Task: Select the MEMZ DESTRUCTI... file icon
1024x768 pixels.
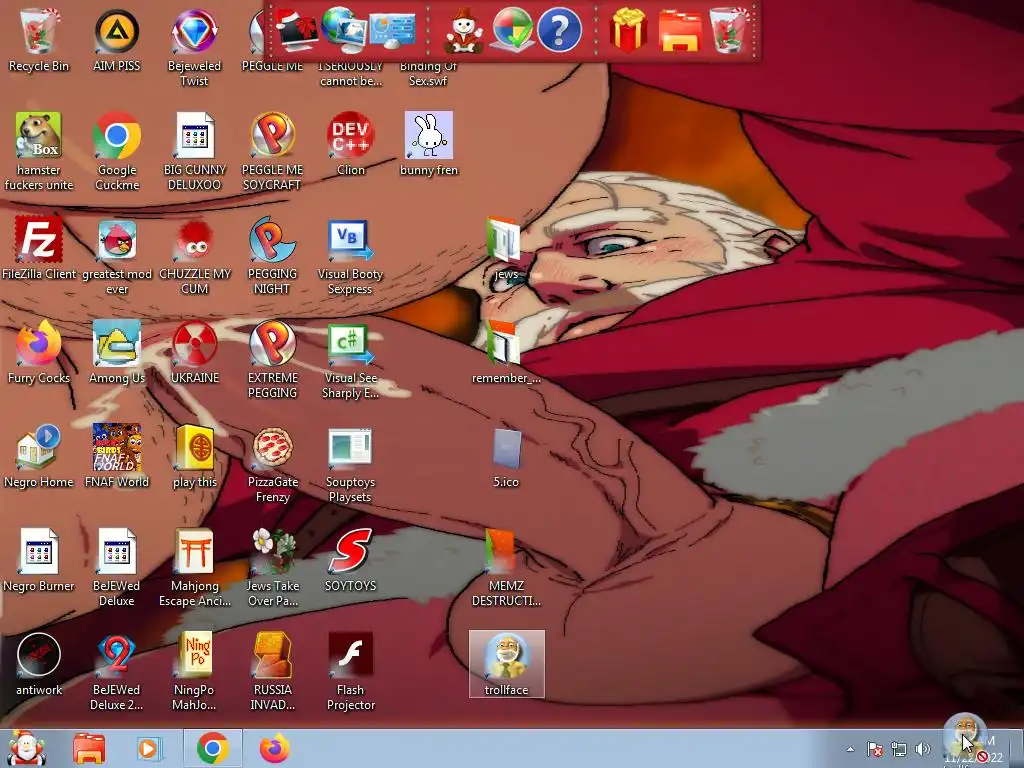Action: pyautogui.click(x=506, y=568)
